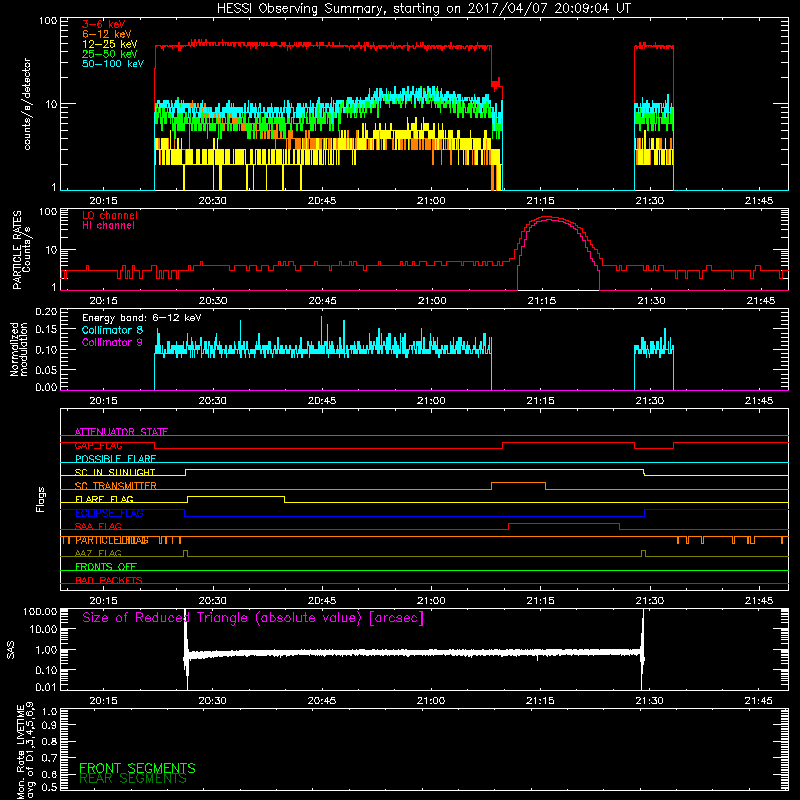The width and height of the screenshot is (800, 800).
Task: Click the A47 FLAG label
Action: coord(98,553)
